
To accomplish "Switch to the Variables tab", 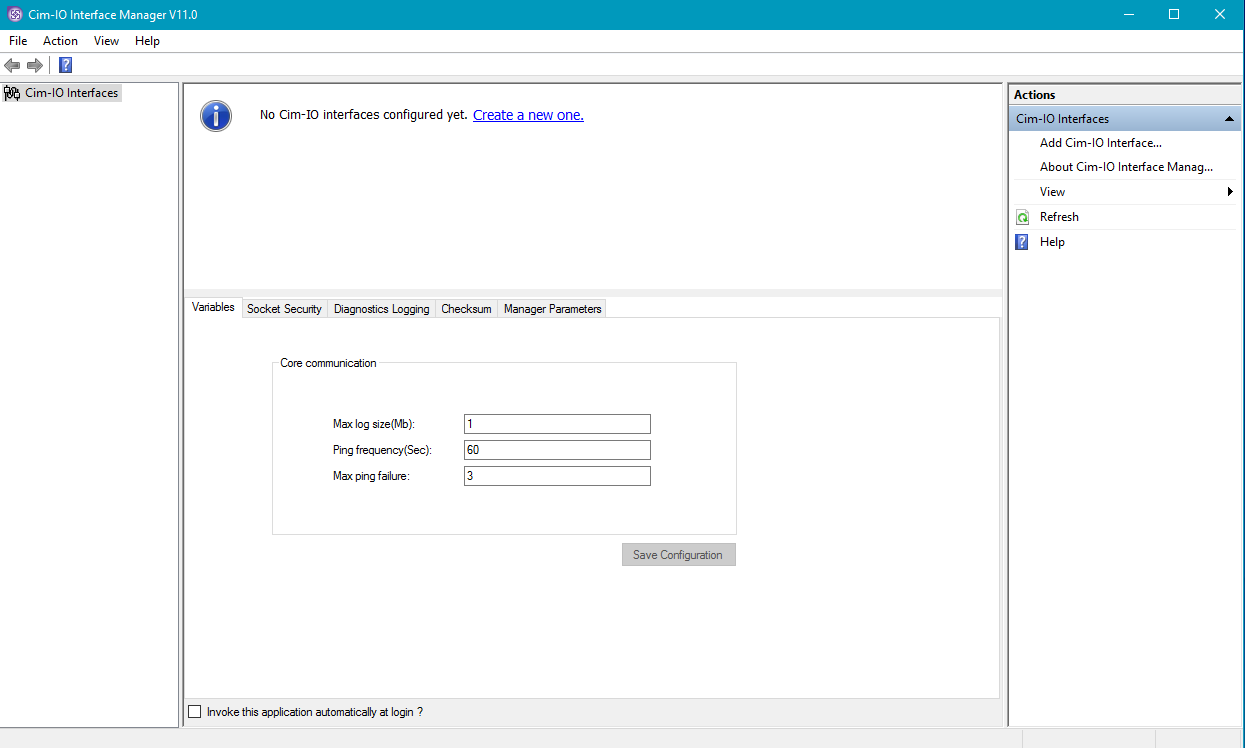I will 213,307.
